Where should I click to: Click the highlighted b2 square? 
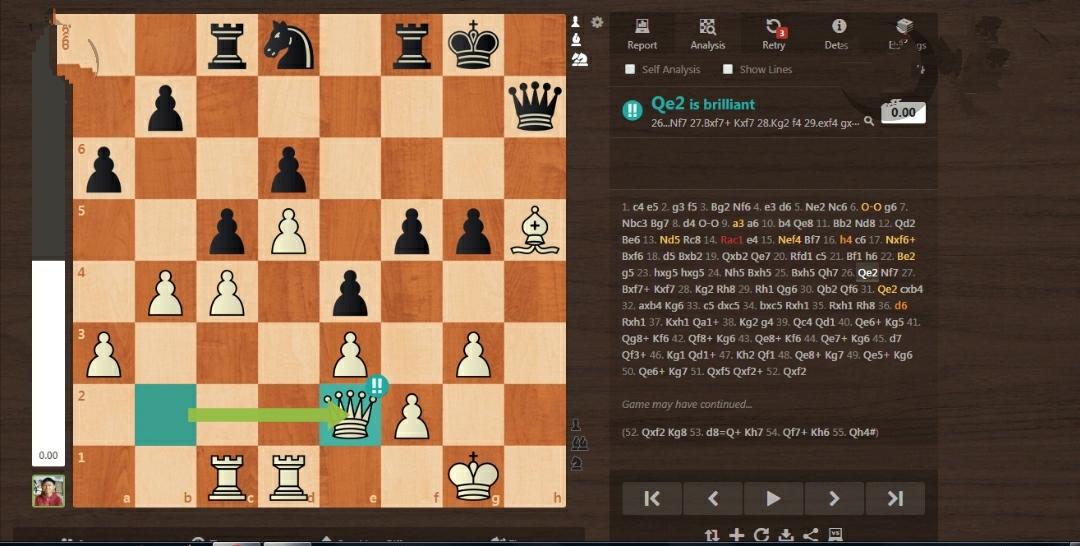click(165, 414)
